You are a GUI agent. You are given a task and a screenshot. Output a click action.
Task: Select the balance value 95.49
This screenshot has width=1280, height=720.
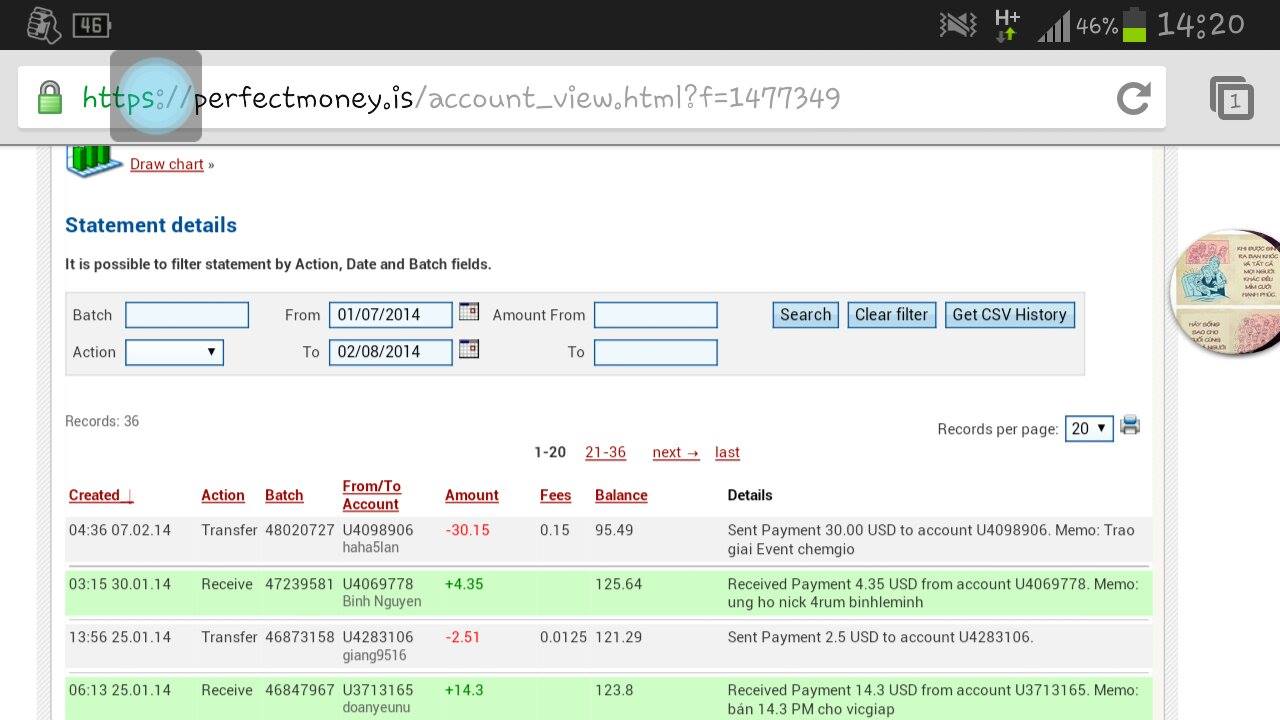point(614,530)
